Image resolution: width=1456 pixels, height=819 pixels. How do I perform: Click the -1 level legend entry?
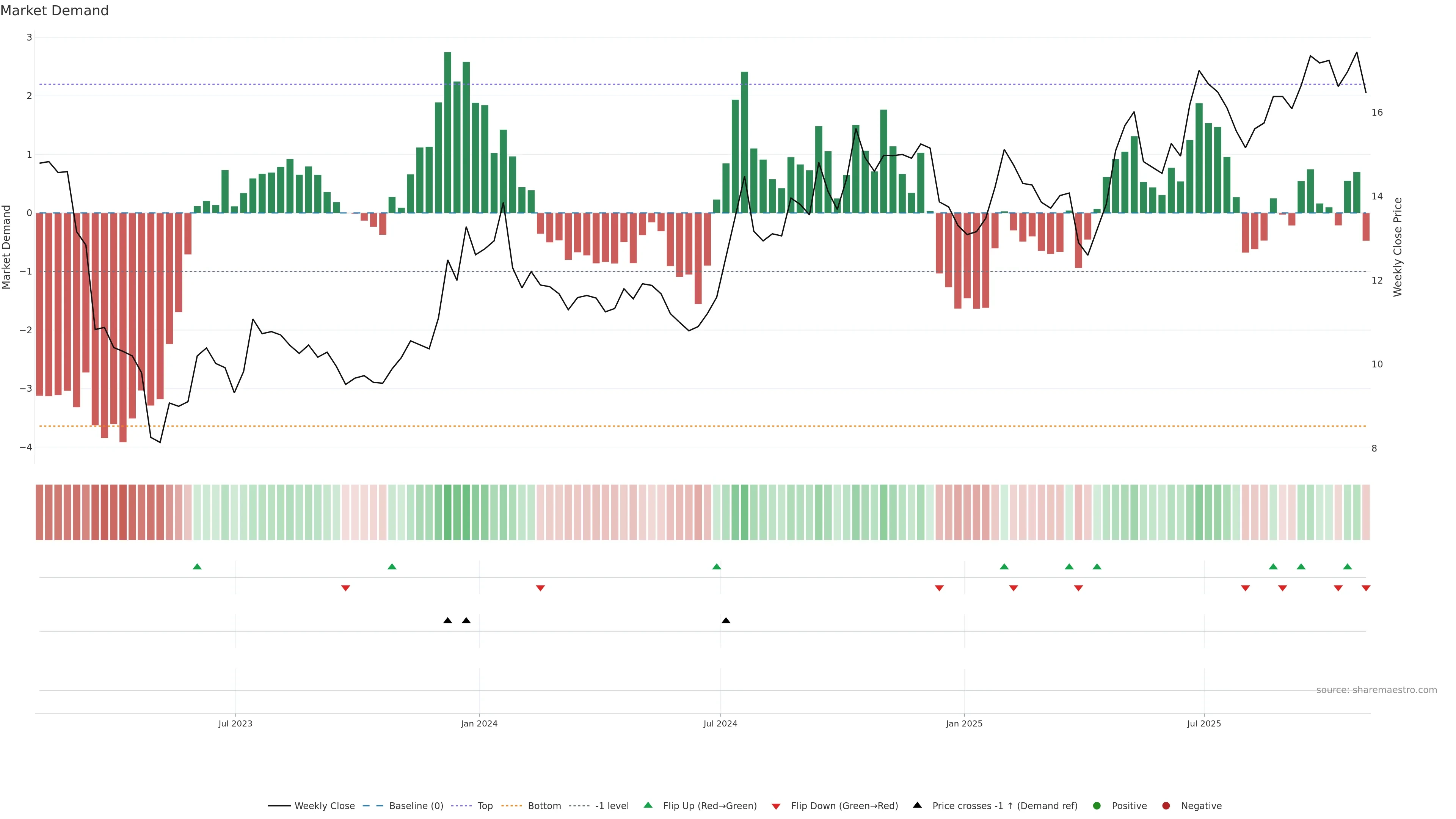click(x=612, y=805)
